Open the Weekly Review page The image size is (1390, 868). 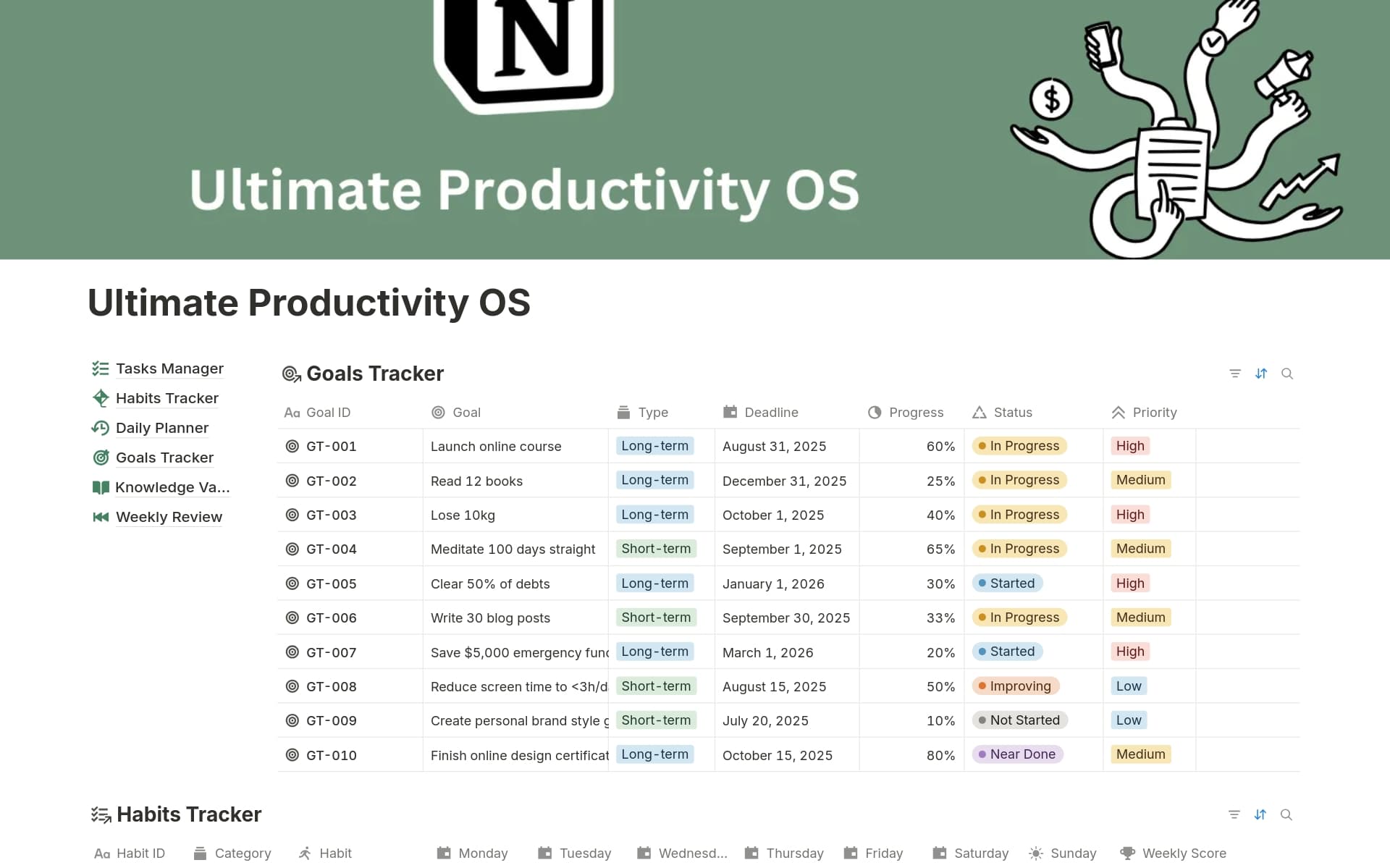168,517
